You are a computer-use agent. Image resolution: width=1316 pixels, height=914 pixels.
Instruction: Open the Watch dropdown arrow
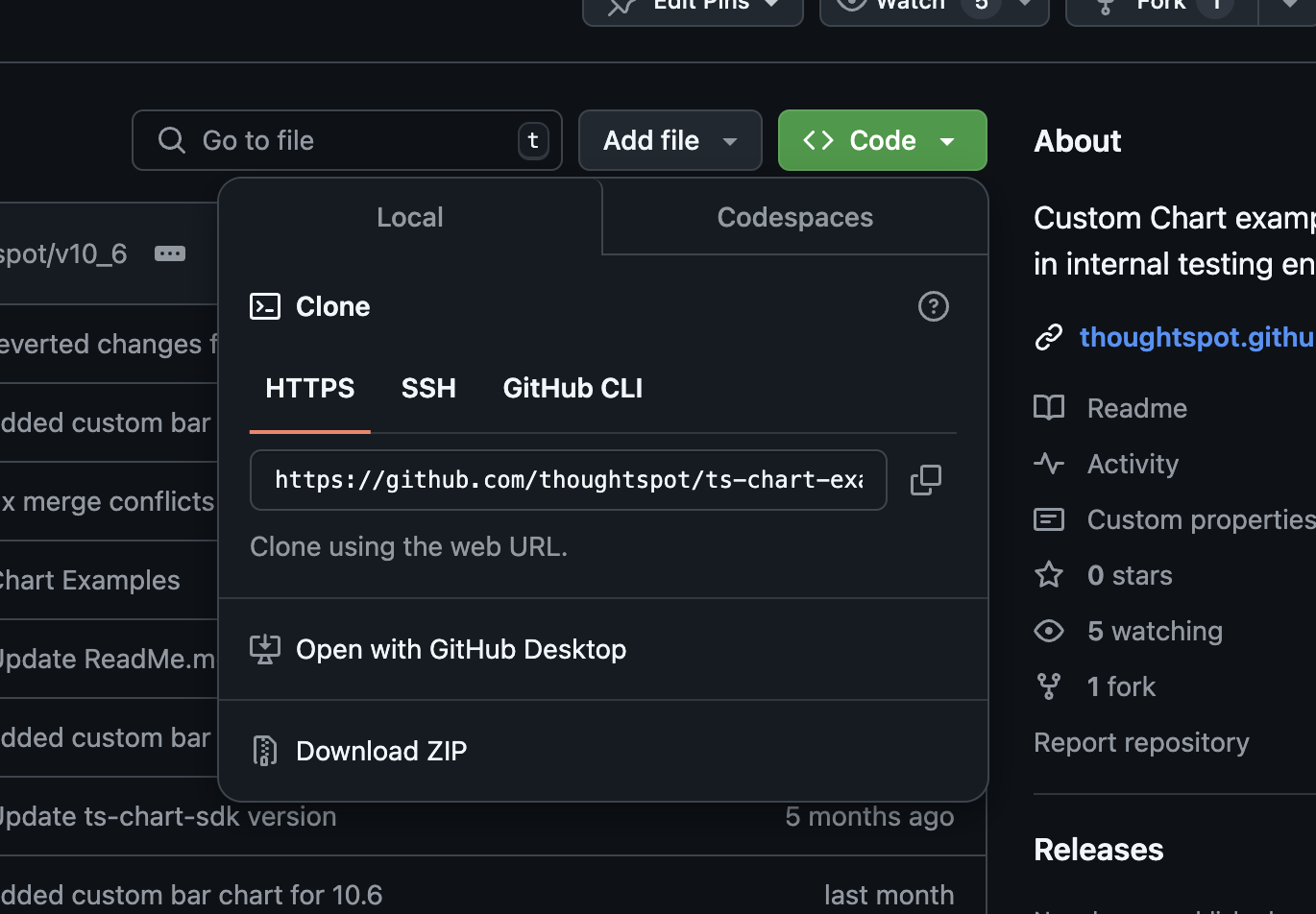1026,4
